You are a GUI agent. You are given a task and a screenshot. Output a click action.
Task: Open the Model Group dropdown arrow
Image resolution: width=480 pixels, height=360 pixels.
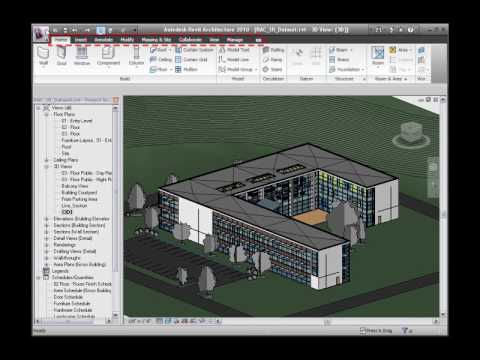pos(256,69)
